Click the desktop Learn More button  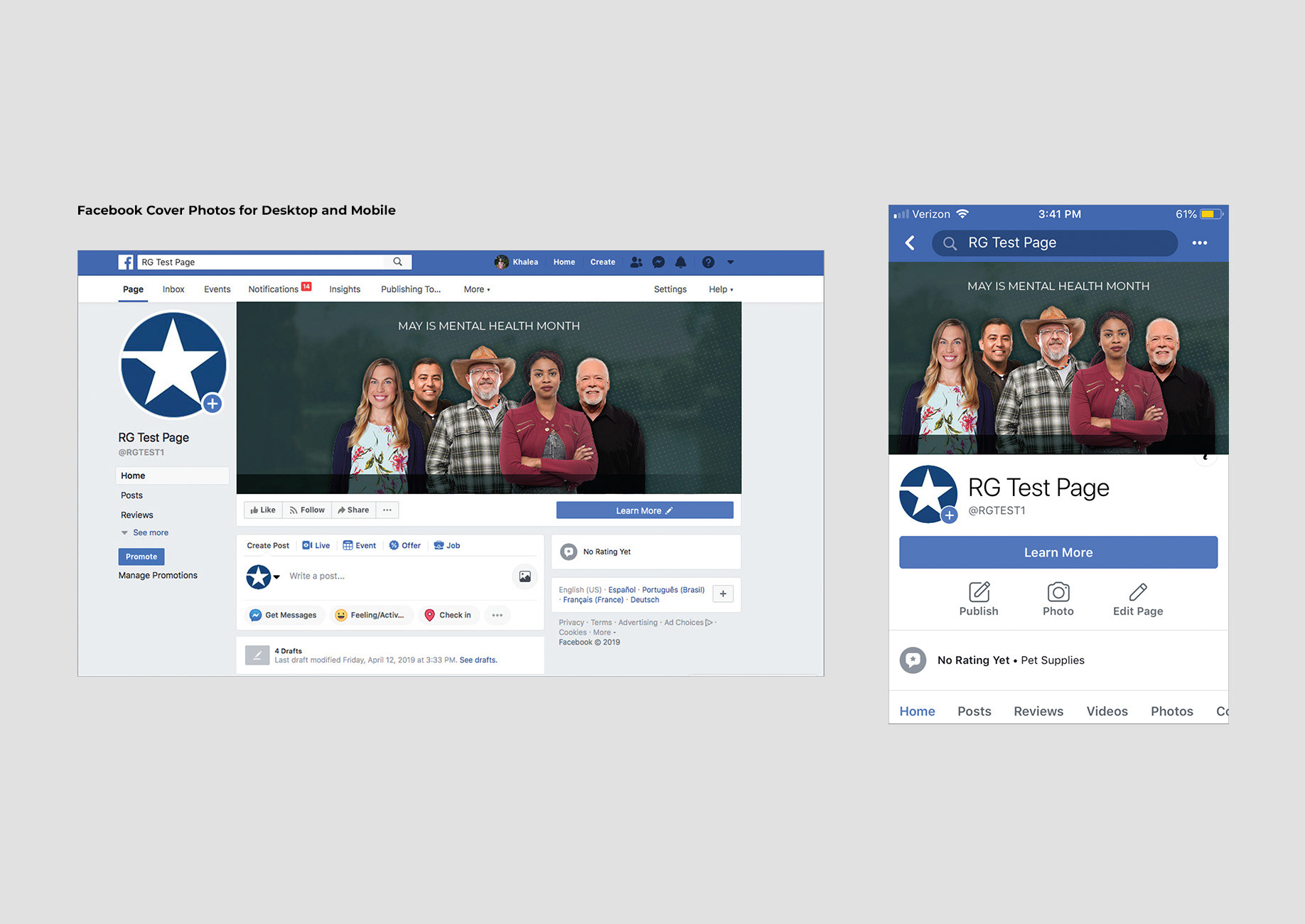(x=645, y=510)
